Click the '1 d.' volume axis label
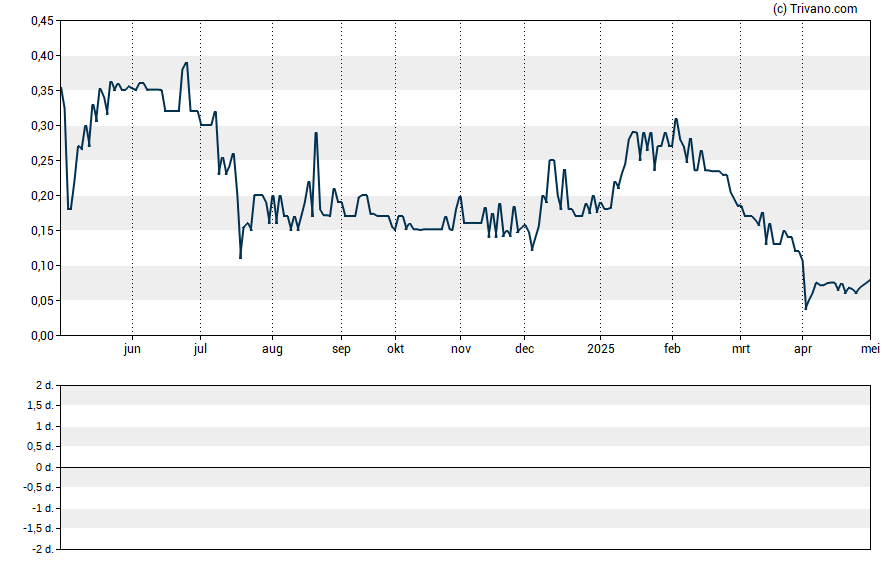This screenshot has width=888, height=565. [x=45, y=426]
